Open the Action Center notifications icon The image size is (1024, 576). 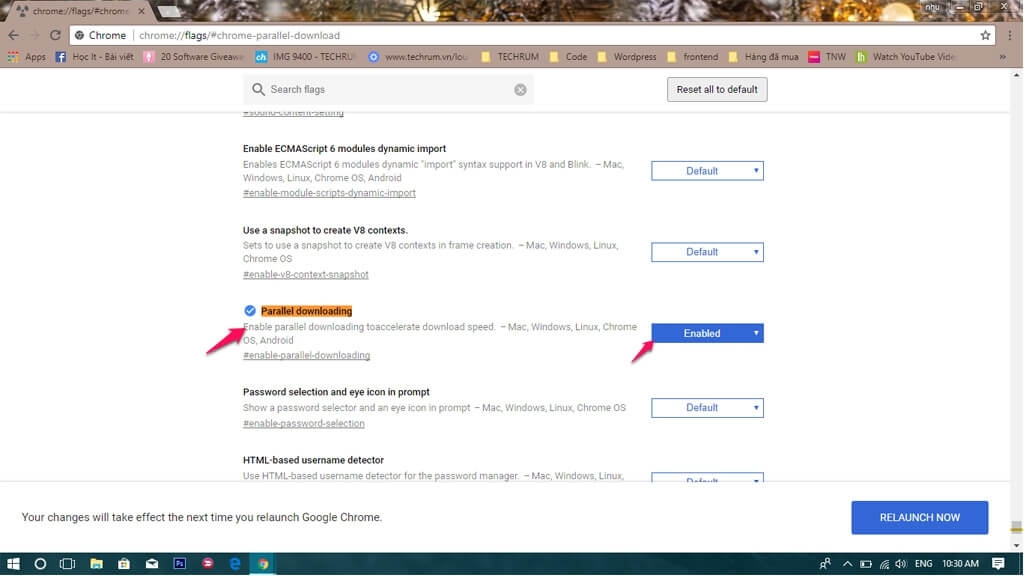click(x=998, y=564)
